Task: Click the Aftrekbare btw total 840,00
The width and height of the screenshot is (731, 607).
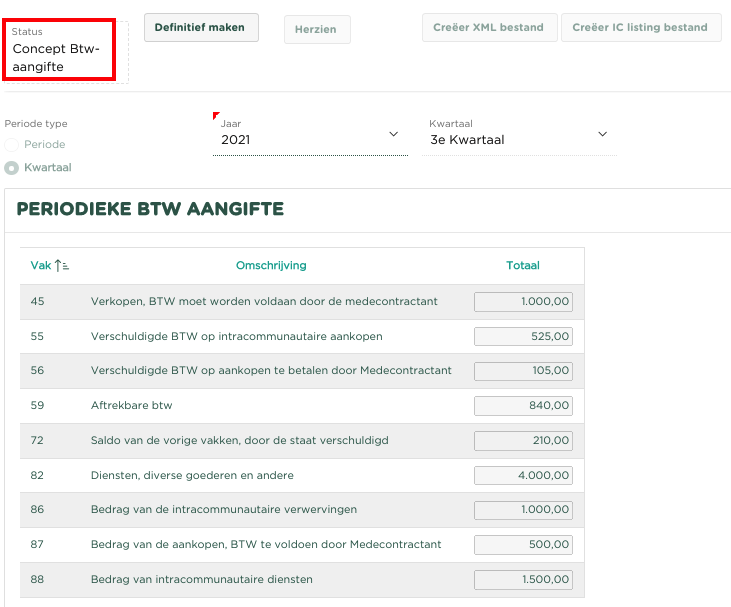Action: 523,406
